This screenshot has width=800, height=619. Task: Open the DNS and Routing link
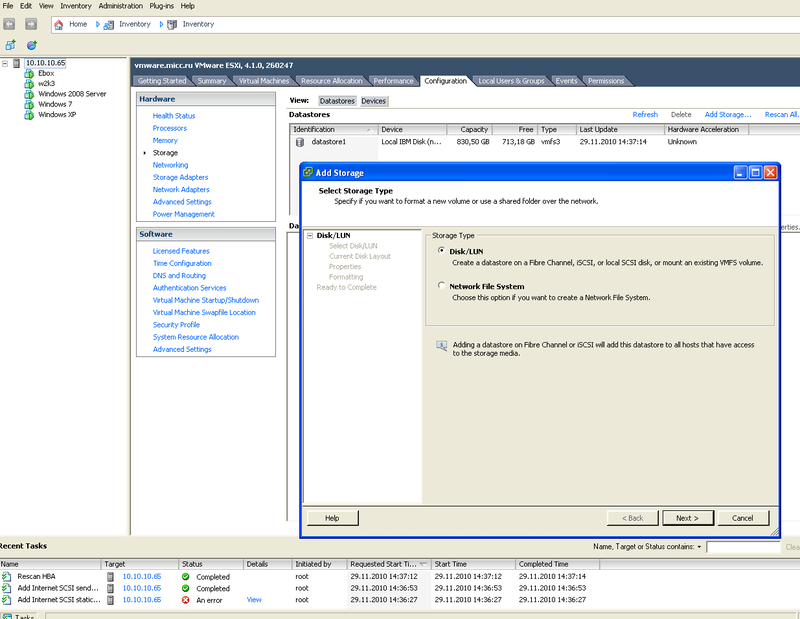coord(179,276)
